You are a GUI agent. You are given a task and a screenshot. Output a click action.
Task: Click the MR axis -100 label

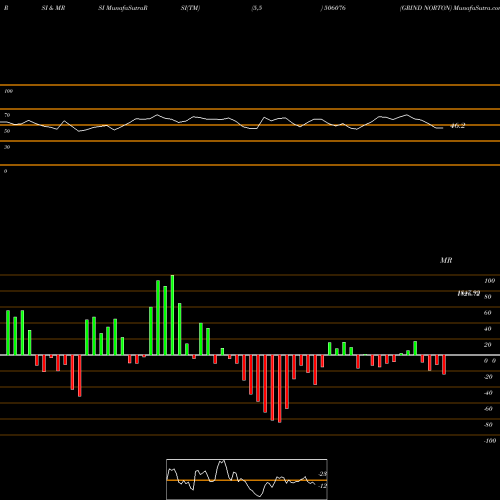(490, 441)
